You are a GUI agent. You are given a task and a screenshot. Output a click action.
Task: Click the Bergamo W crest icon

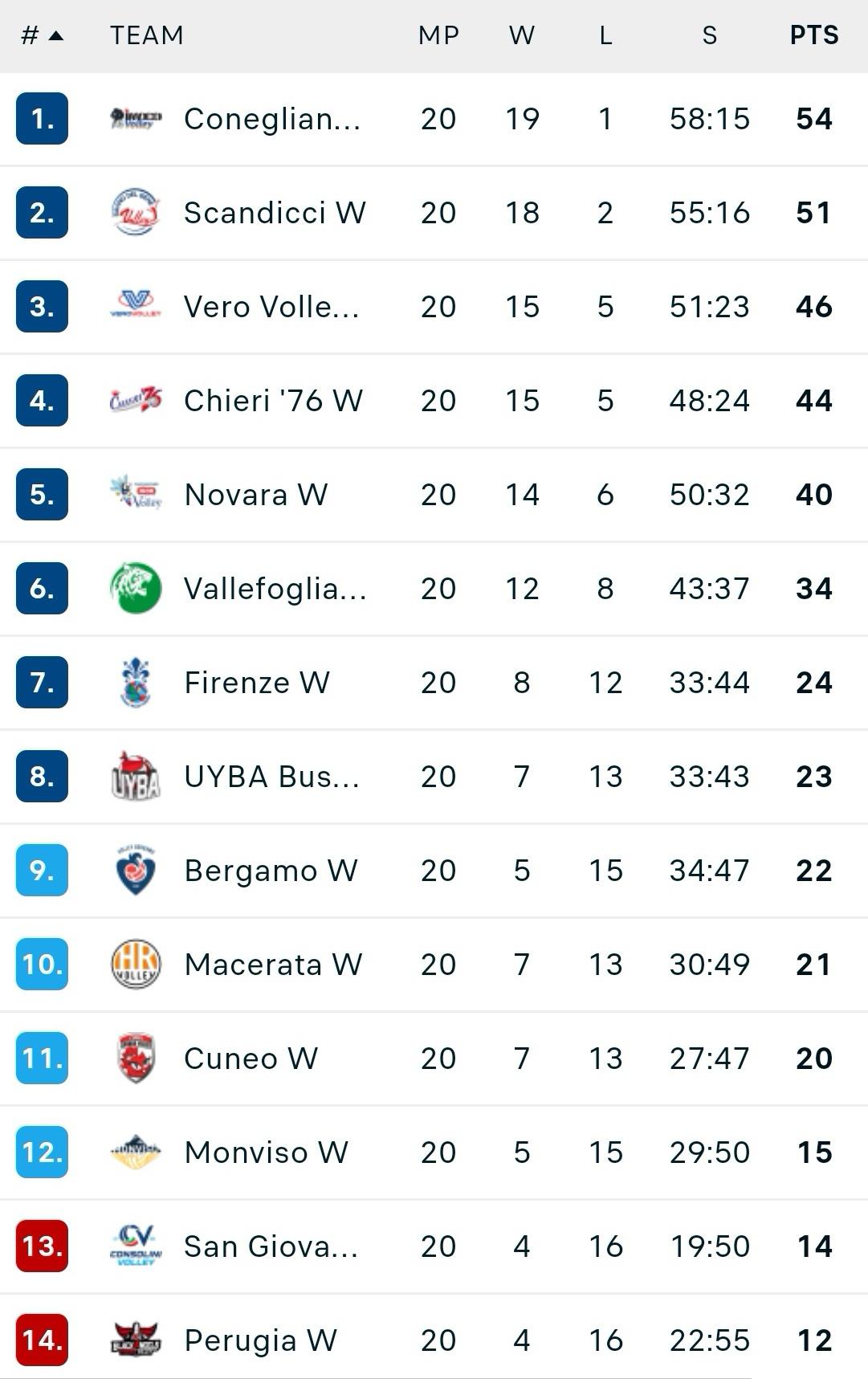pos(136,870)
